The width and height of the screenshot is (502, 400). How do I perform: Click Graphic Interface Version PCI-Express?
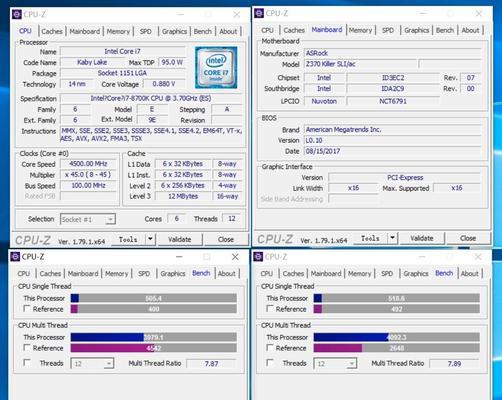pyautogui.click(x=405, y=177)
